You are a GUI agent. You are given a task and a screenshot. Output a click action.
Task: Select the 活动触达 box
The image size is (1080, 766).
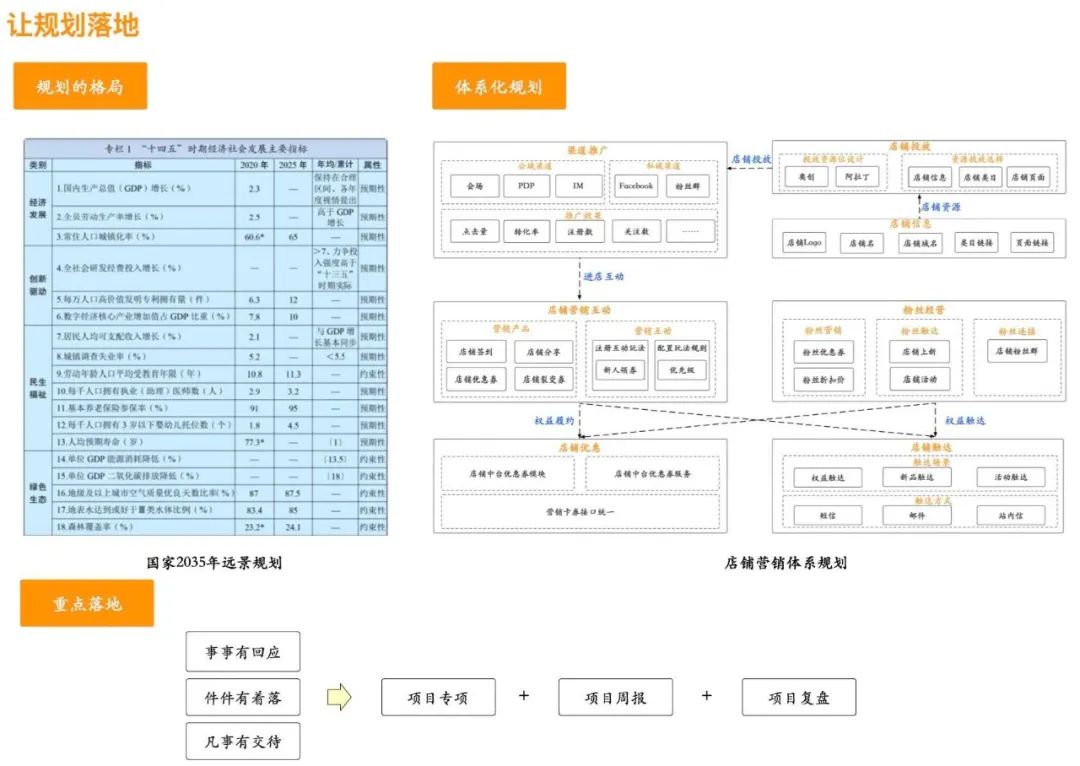1010,477
